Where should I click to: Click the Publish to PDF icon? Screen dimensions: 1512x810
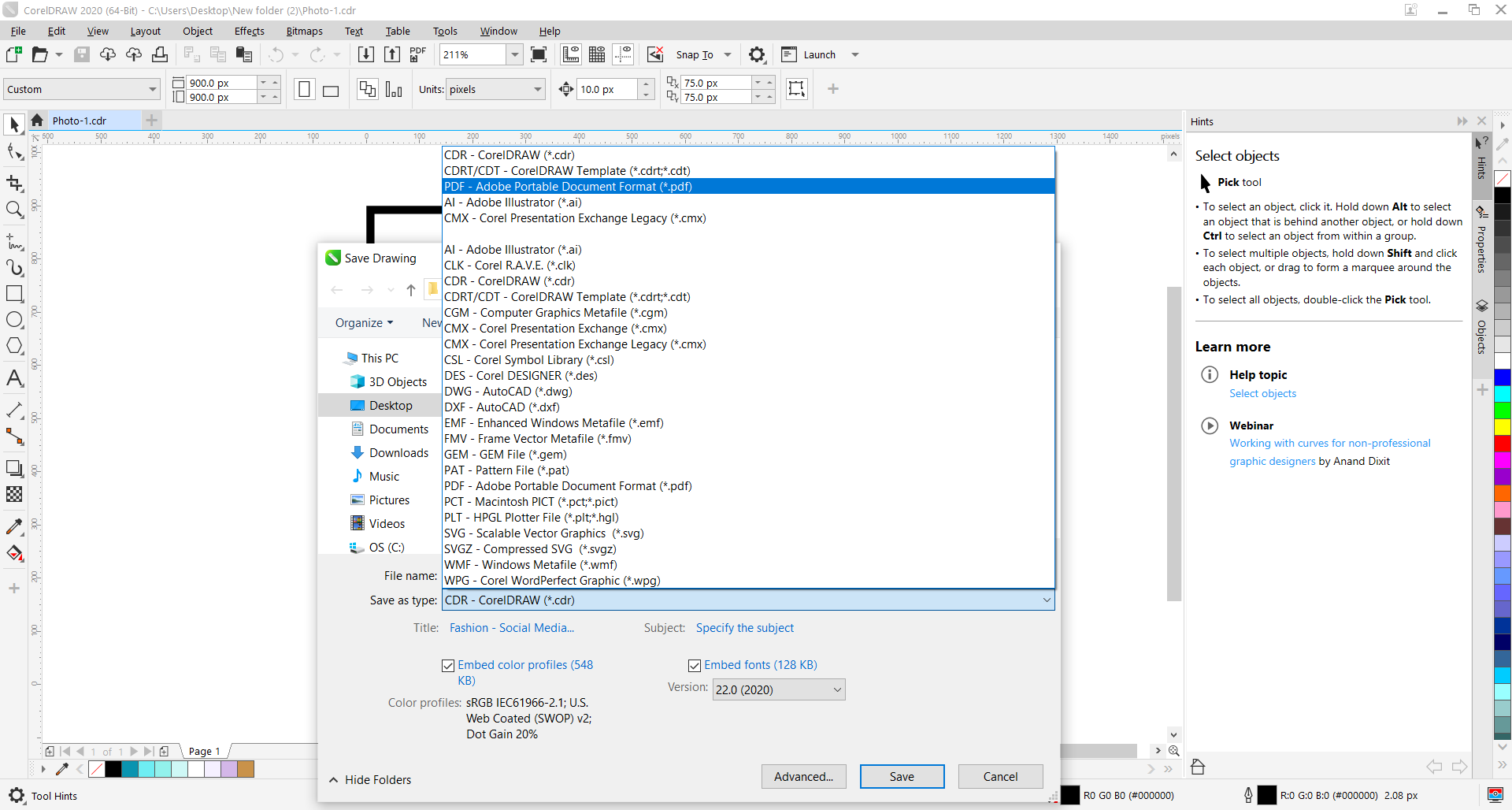click(417, 54)
